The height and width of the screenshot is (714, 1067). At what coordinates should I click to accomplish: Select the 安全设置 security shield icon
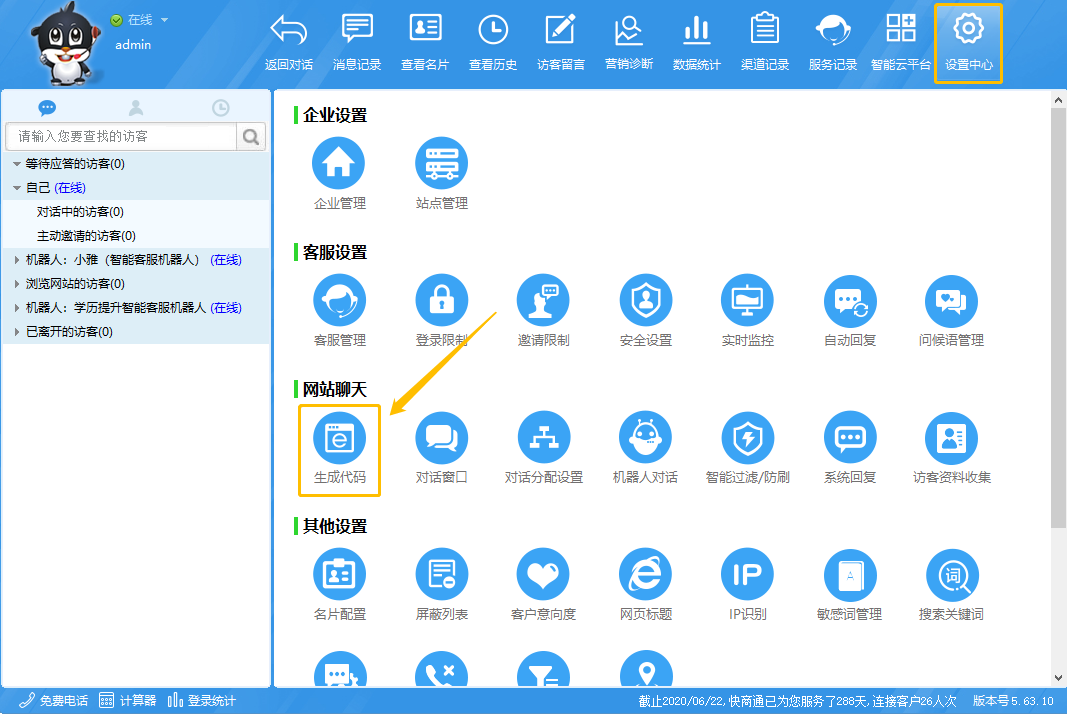click(x=646, y=301)
